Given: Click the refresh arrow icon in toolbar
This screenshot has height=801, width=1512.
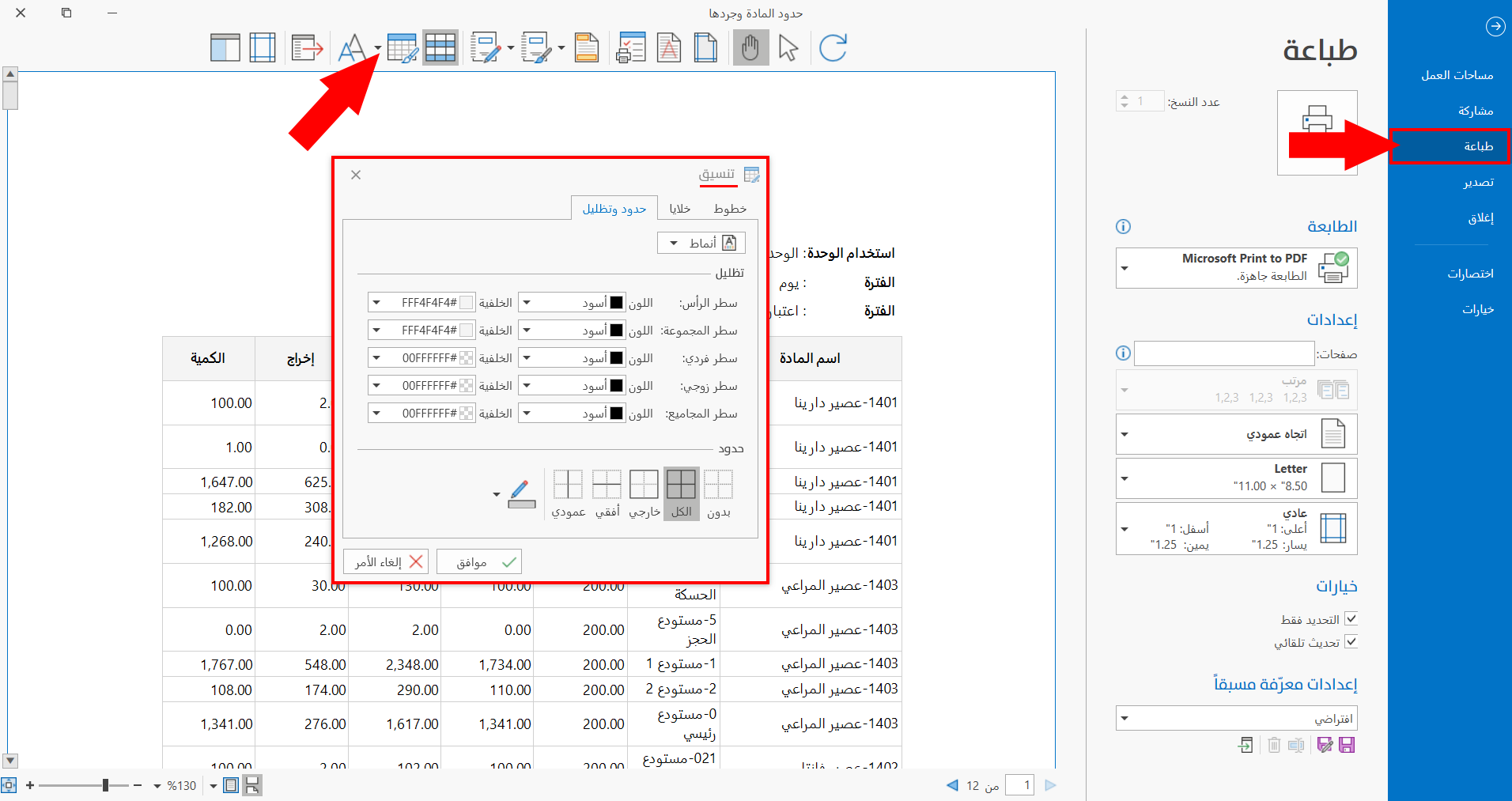Looking at the screenshot, I should (833, 48).
